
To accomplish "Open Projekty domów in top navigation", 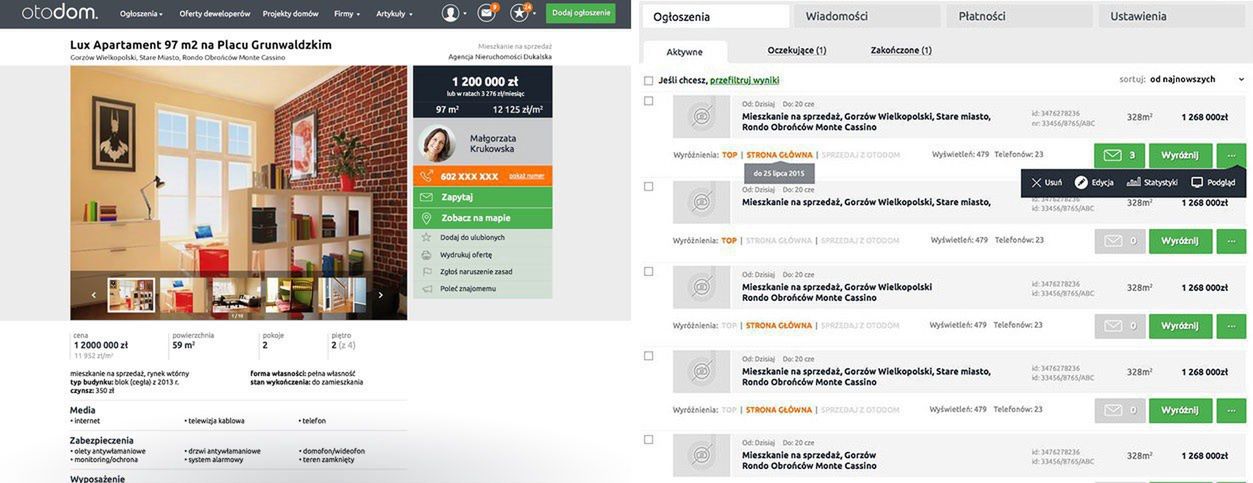I will click(x=291, y=14).
